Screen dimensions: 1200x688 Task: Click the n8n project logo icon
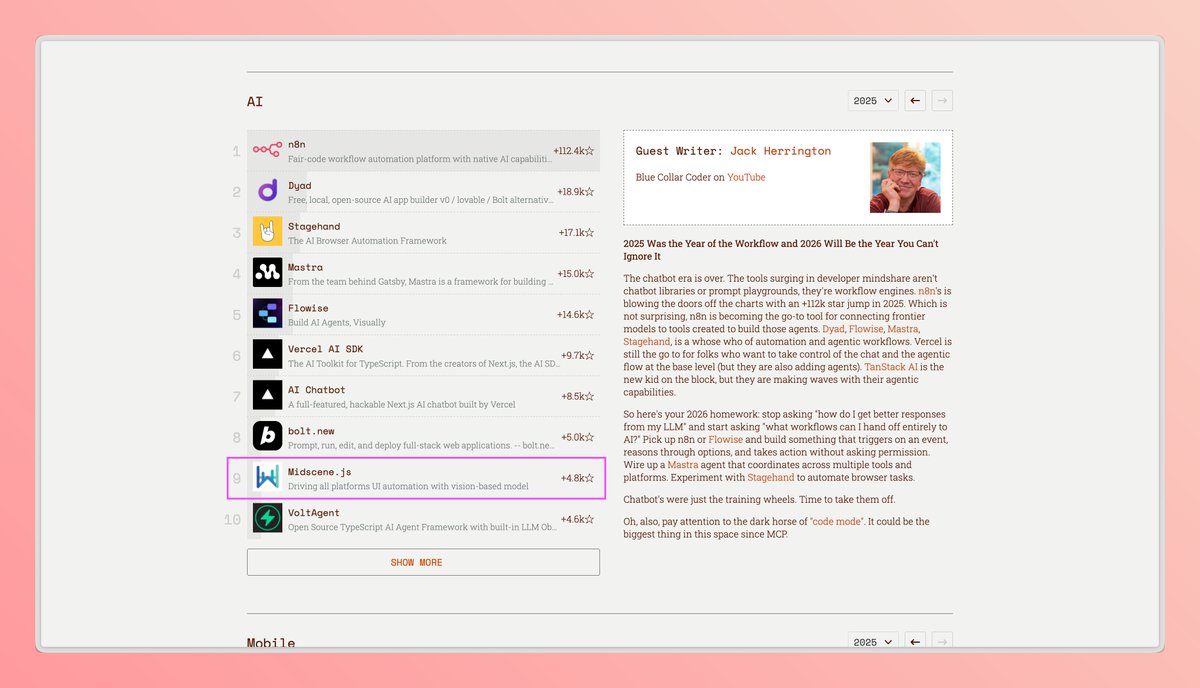tap(267, 150)
